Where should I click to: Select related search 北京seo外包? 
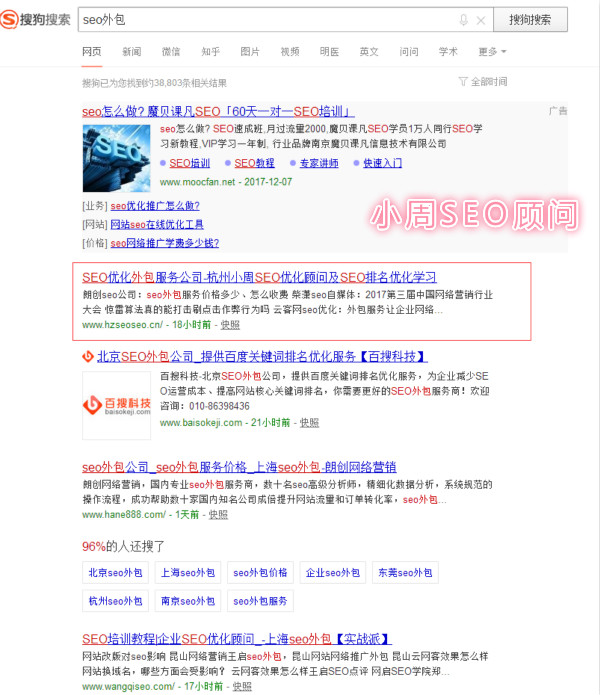coord(115,573)
